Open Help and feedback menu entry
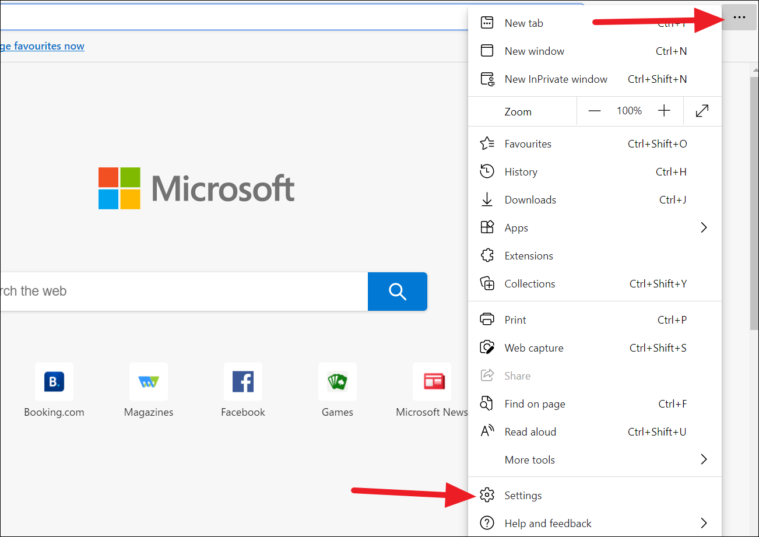The width and height of the screenshot is (759, 537). (x=594, y=523)
